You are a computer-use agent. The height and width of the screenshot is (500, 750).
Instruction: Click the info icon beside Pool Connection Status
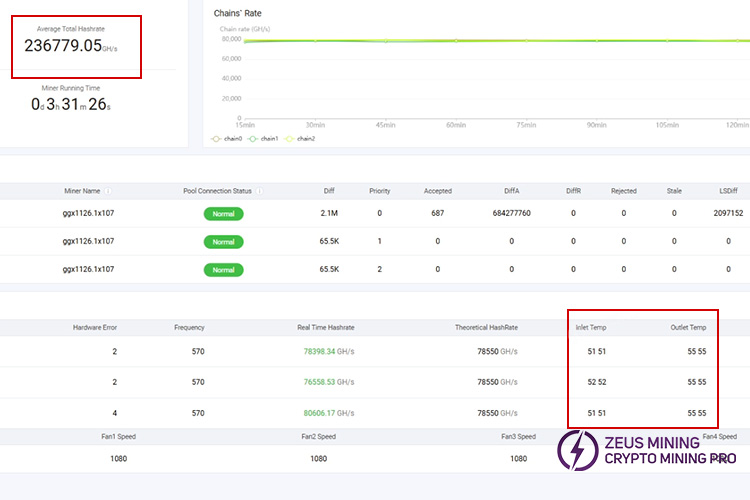(259, 191)
